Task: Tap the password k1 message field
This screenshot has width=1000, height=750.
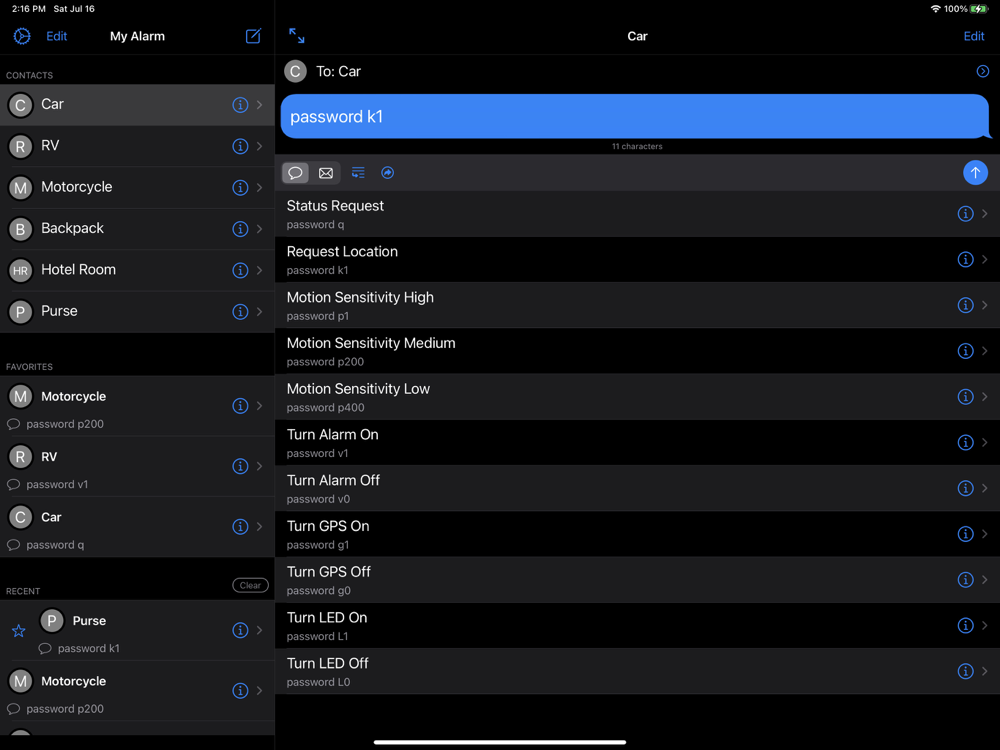Action: coord(635,117)
